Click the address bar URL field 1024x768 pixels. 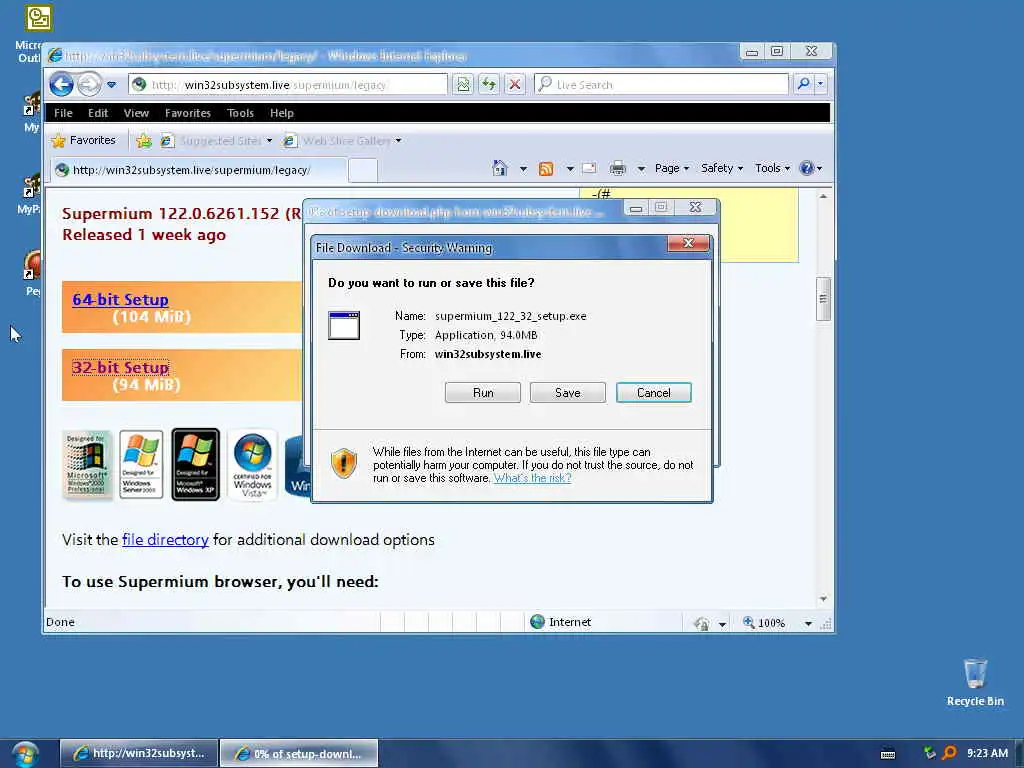tap(287, 85)
